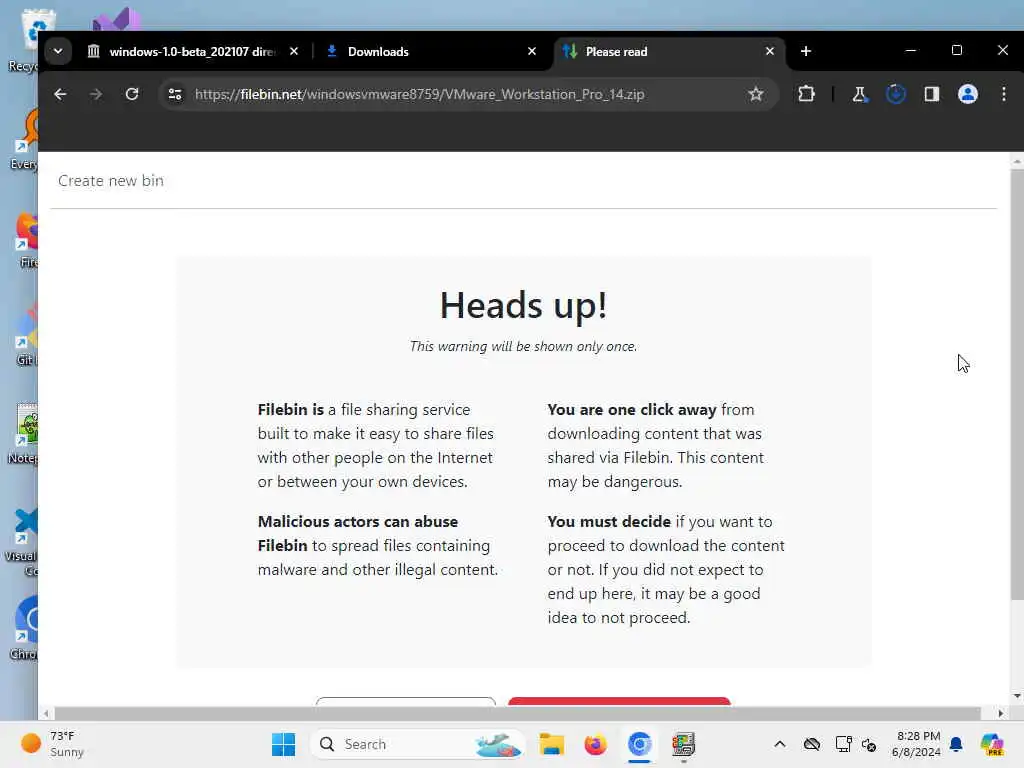Click the bold 'Filebin is' text
This screenshot has width=1024, height=768.
[291, 409]
